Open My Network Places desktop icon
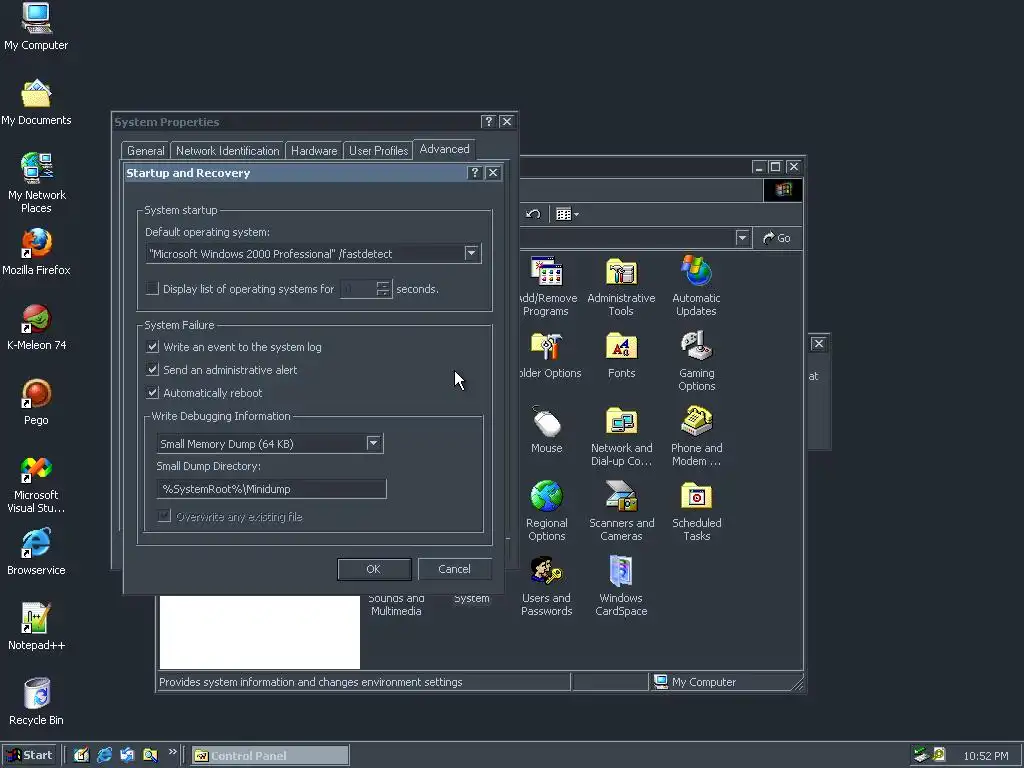Image resolution: width=1024 pixels, height=768 pixels. (x=36, y=183)
